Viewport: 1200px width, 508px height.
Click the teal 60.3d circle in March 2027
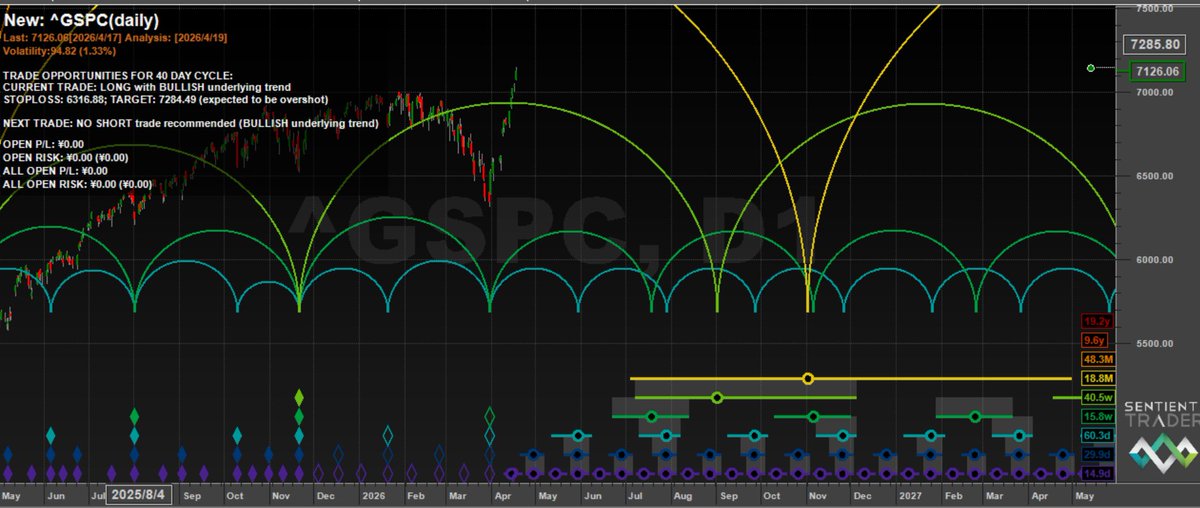tap(1019, 435)
